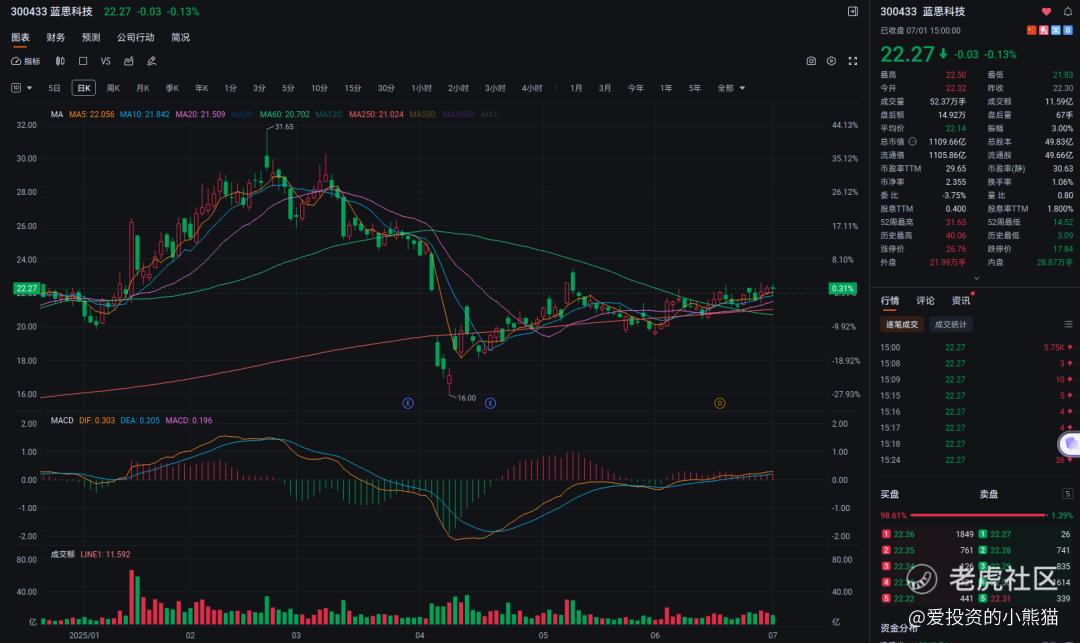Select the 成交统计 toggle
The width and height of the screenshot is (1080, 643).
pos(951,324)
